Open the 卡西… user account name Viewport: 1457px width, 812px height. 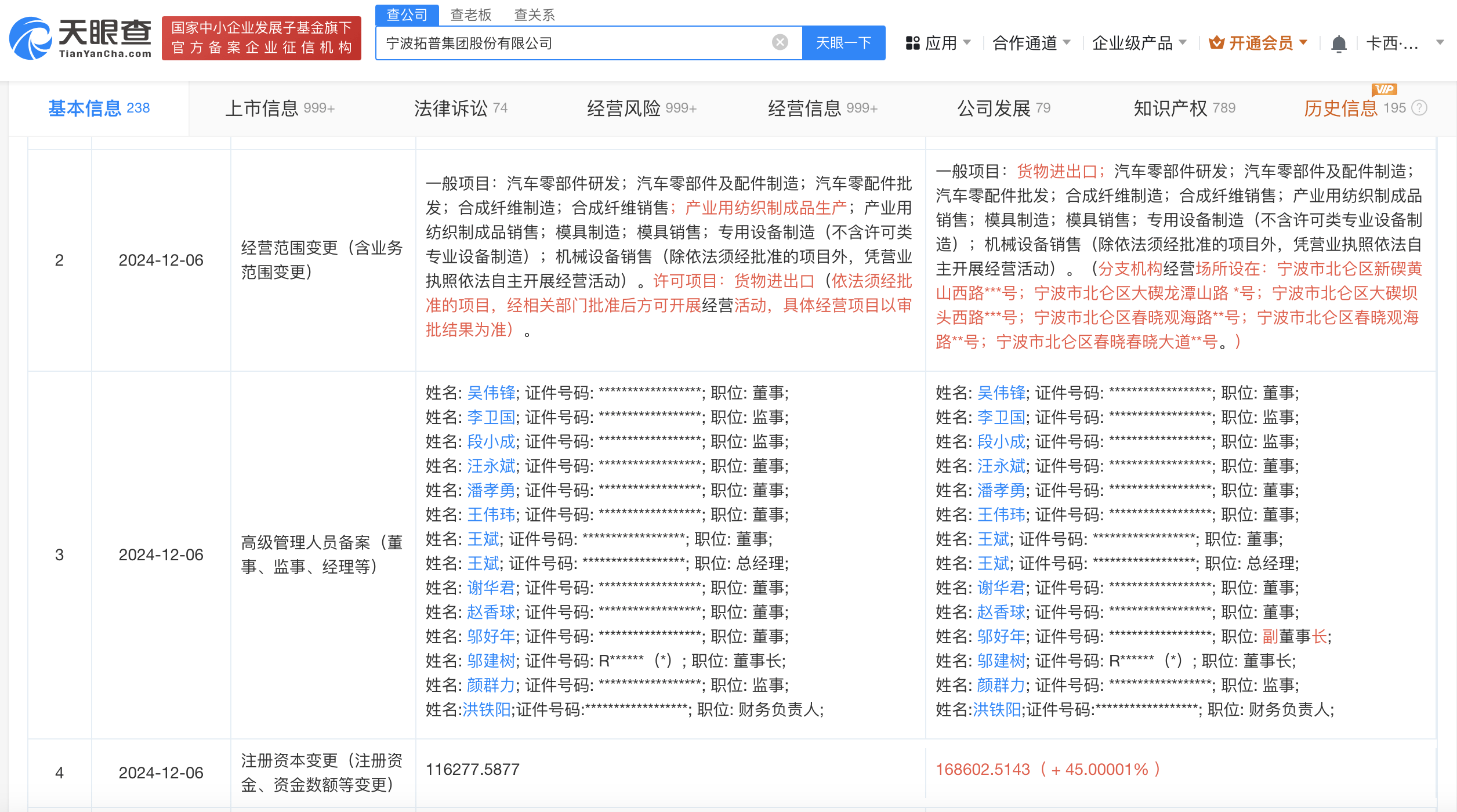coord(1392,43)
